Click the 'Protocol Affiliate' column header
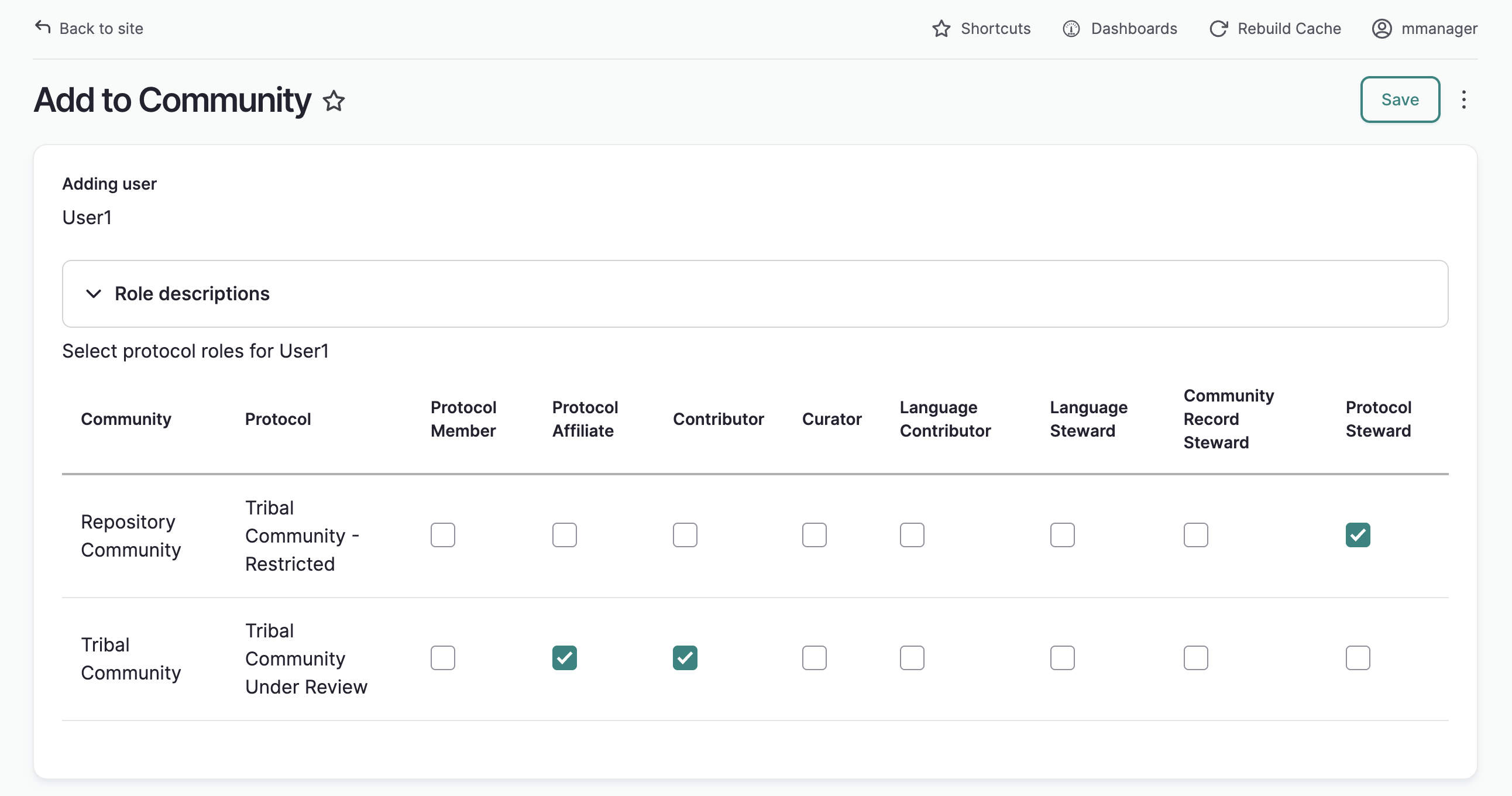This screenshot has height=796, width=1512. (x=585, y=419)
